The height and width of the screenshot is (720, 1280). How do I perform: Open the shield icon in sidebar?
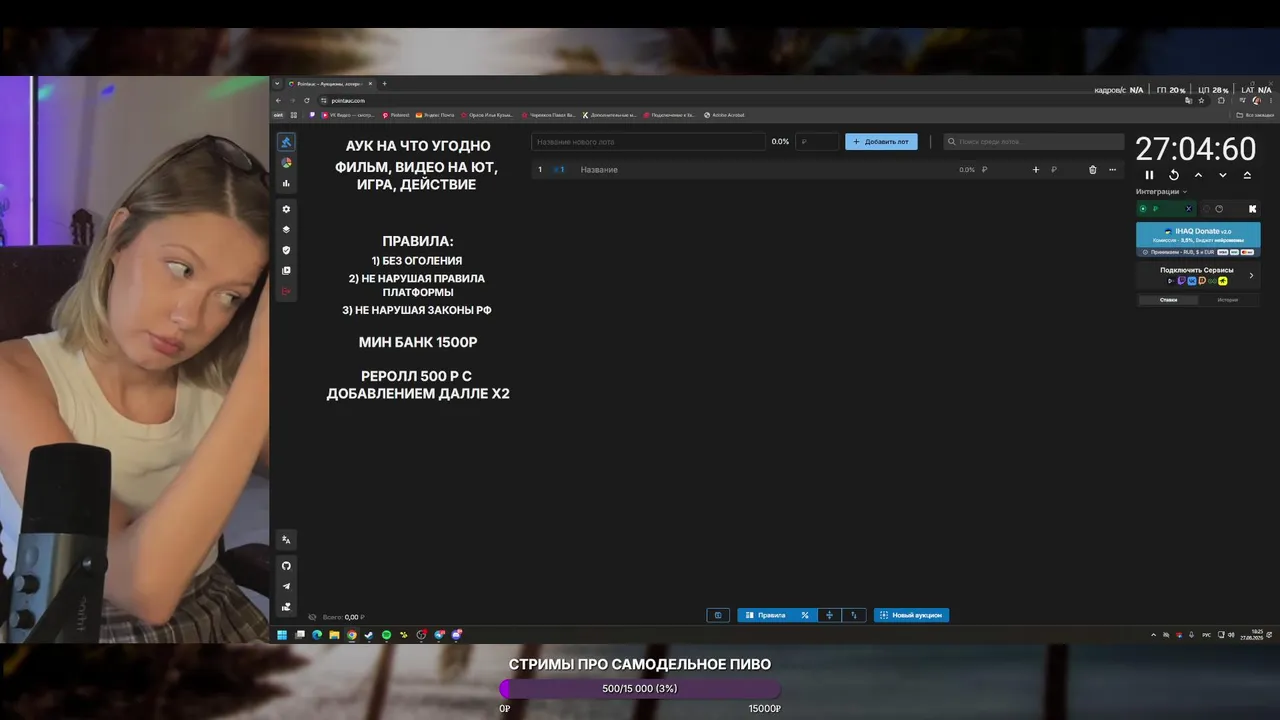[286, 250]
